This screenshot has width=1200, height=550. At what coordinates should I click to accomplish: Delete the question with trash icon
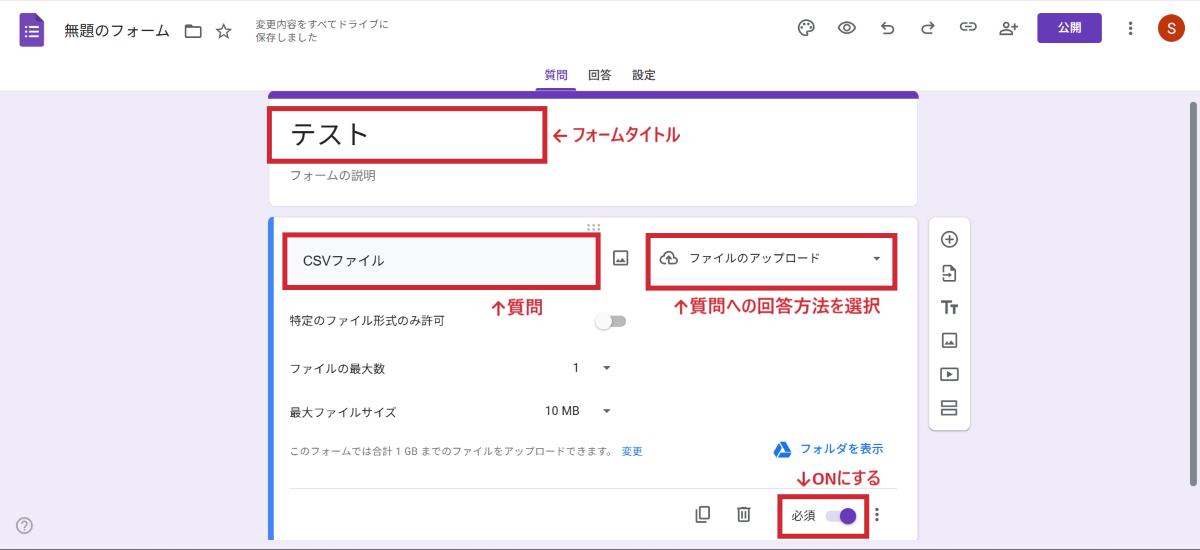(744, 514)
